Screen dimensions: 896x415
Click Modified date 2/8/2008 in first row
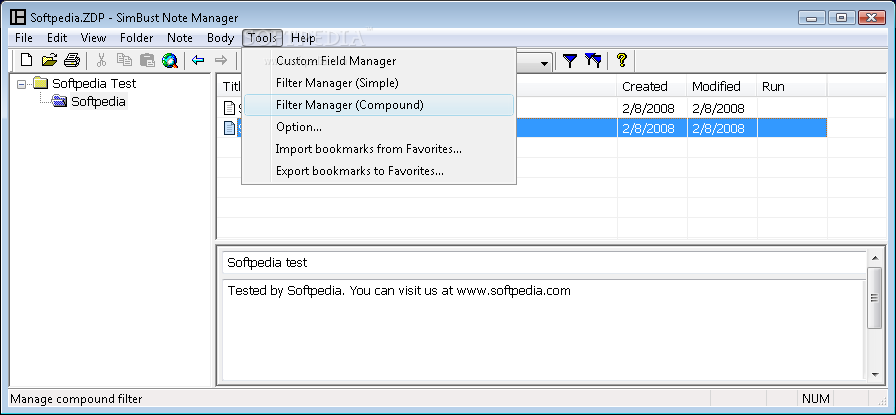pos(718,108)
